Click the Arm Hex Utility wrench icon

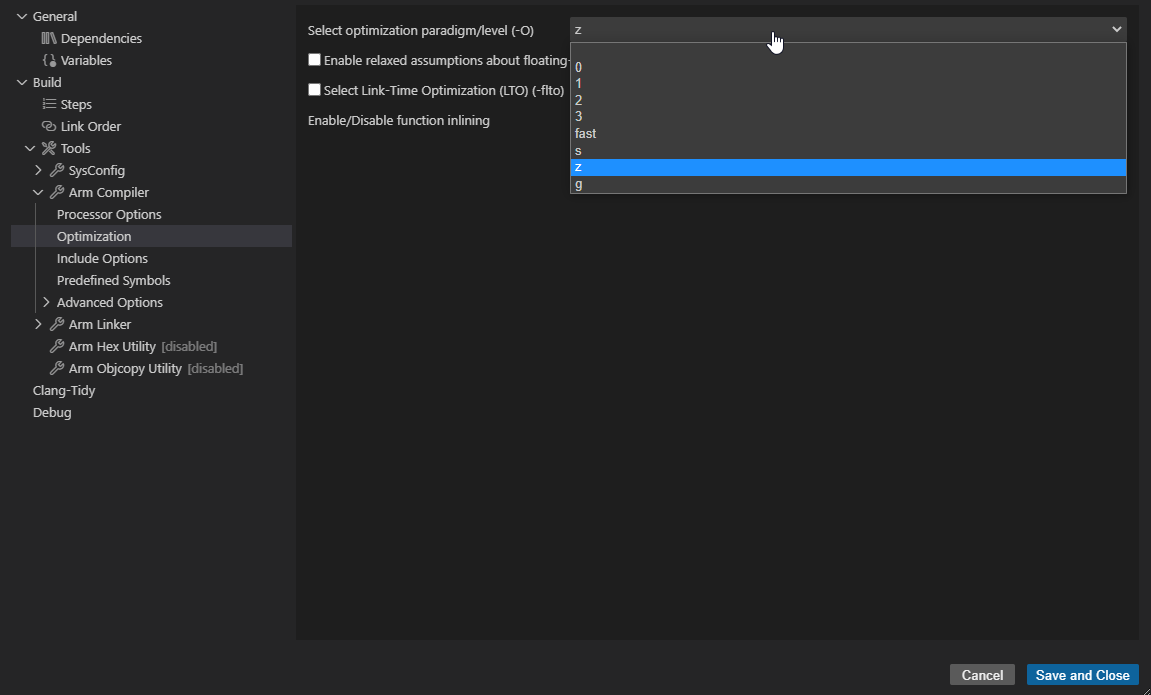57,346
